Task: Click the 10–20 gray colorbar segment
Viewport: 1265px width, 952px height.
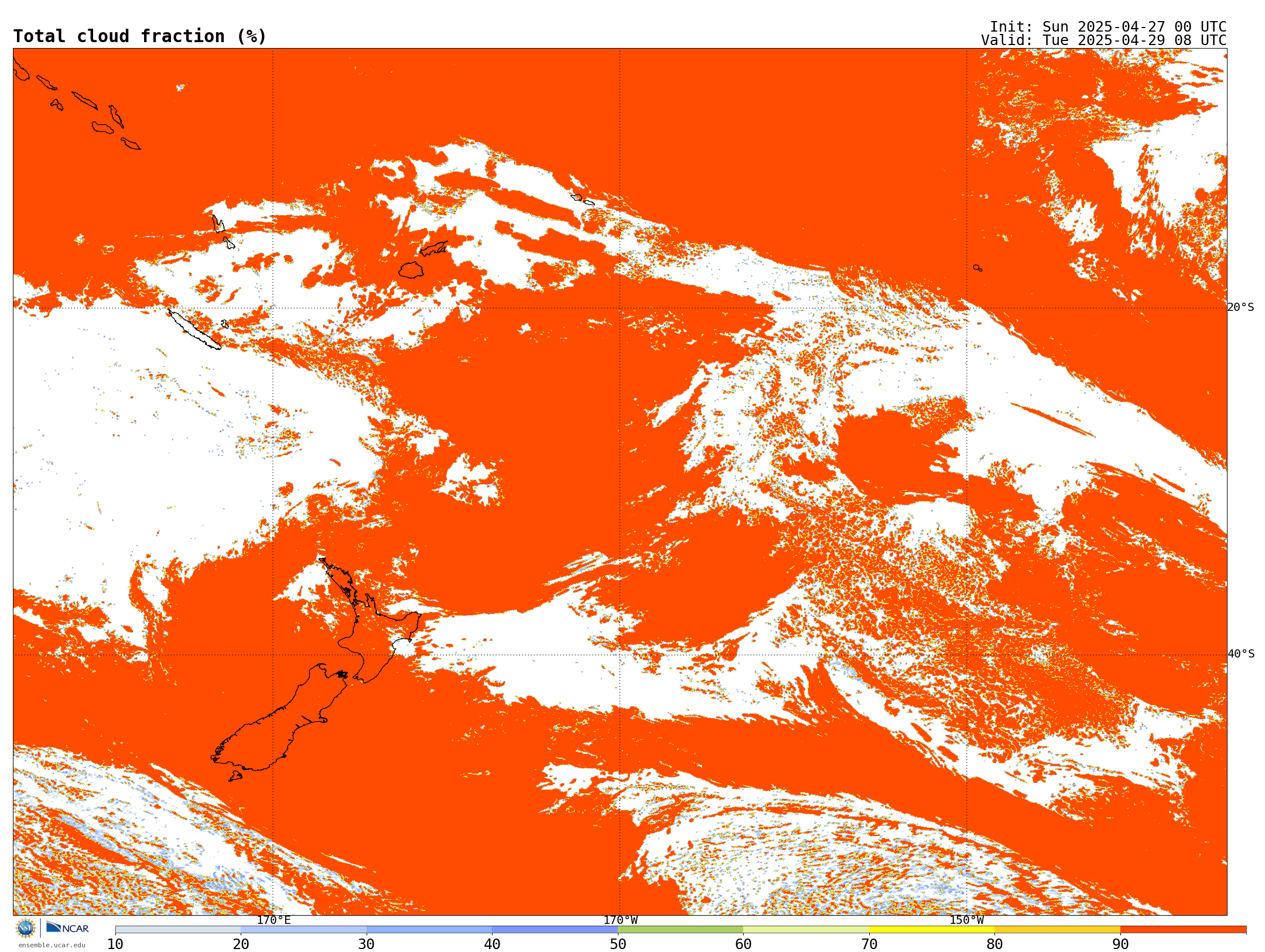Action: point(178,930)
